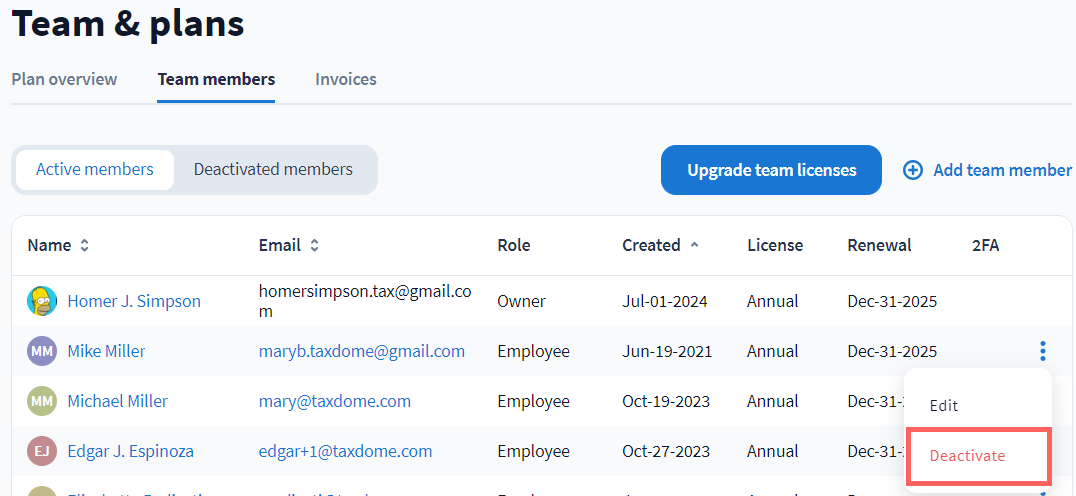Toggle sort order on Created column
Viewport: 1076px width, 496px height.
[694, 245]
